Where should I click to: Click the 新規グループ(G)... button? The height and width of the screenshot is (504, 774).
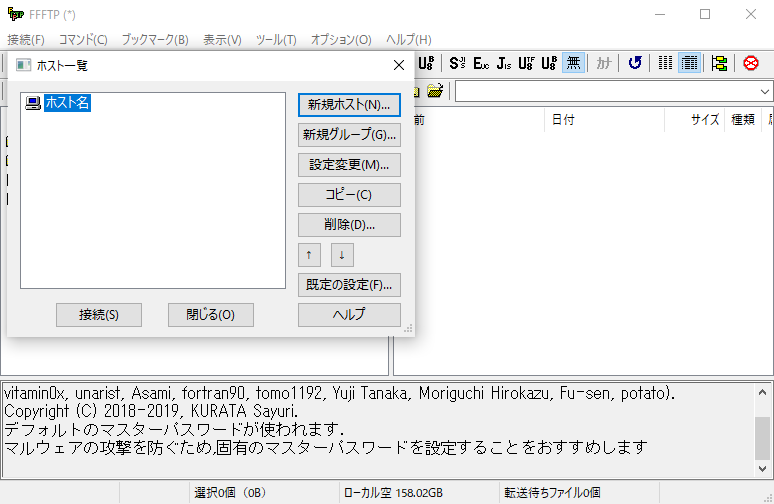click(x=349, y=135)
